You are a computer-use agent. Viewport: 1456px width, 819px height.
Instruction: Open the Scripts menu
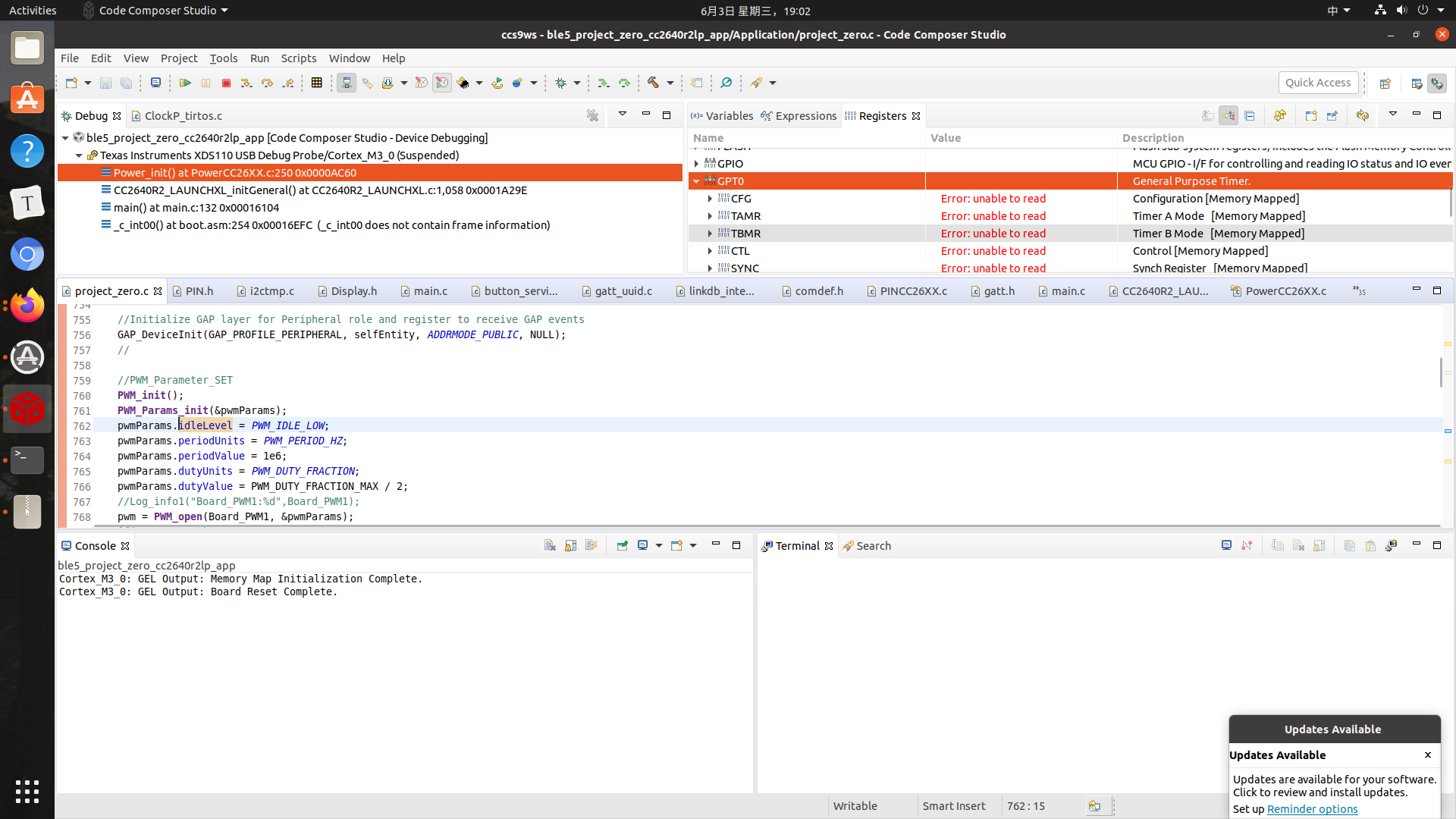298,58
